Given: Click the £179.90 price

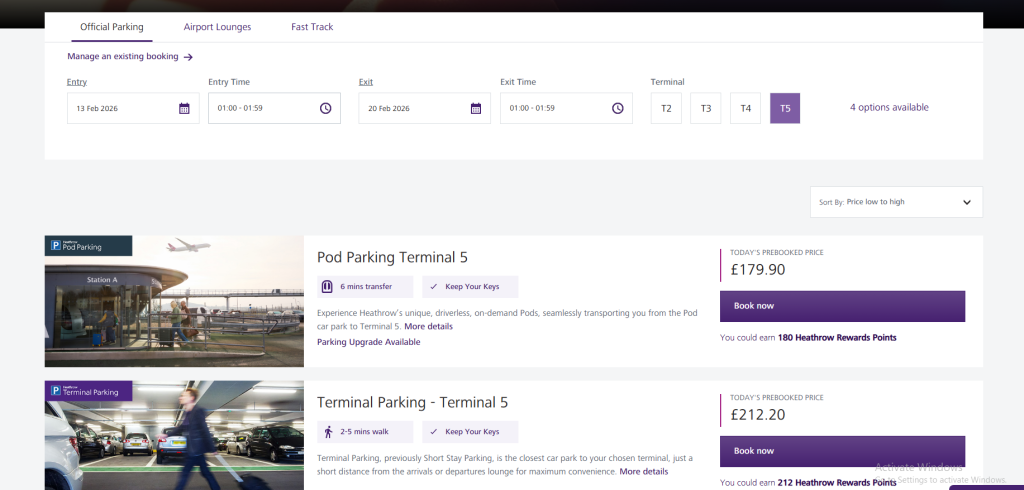Looking at the screenshot, I should click(758, 270).
